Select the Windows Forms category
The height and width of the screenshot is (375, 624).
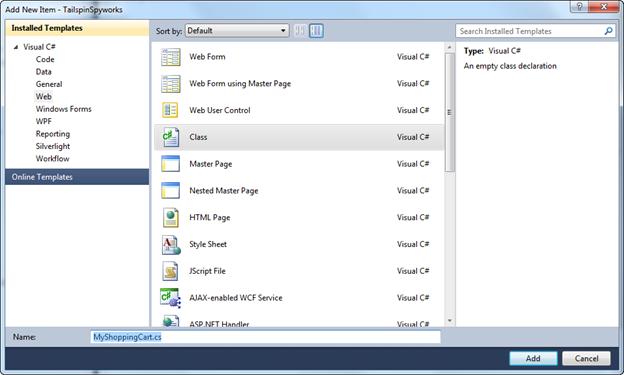pos(64,109)
